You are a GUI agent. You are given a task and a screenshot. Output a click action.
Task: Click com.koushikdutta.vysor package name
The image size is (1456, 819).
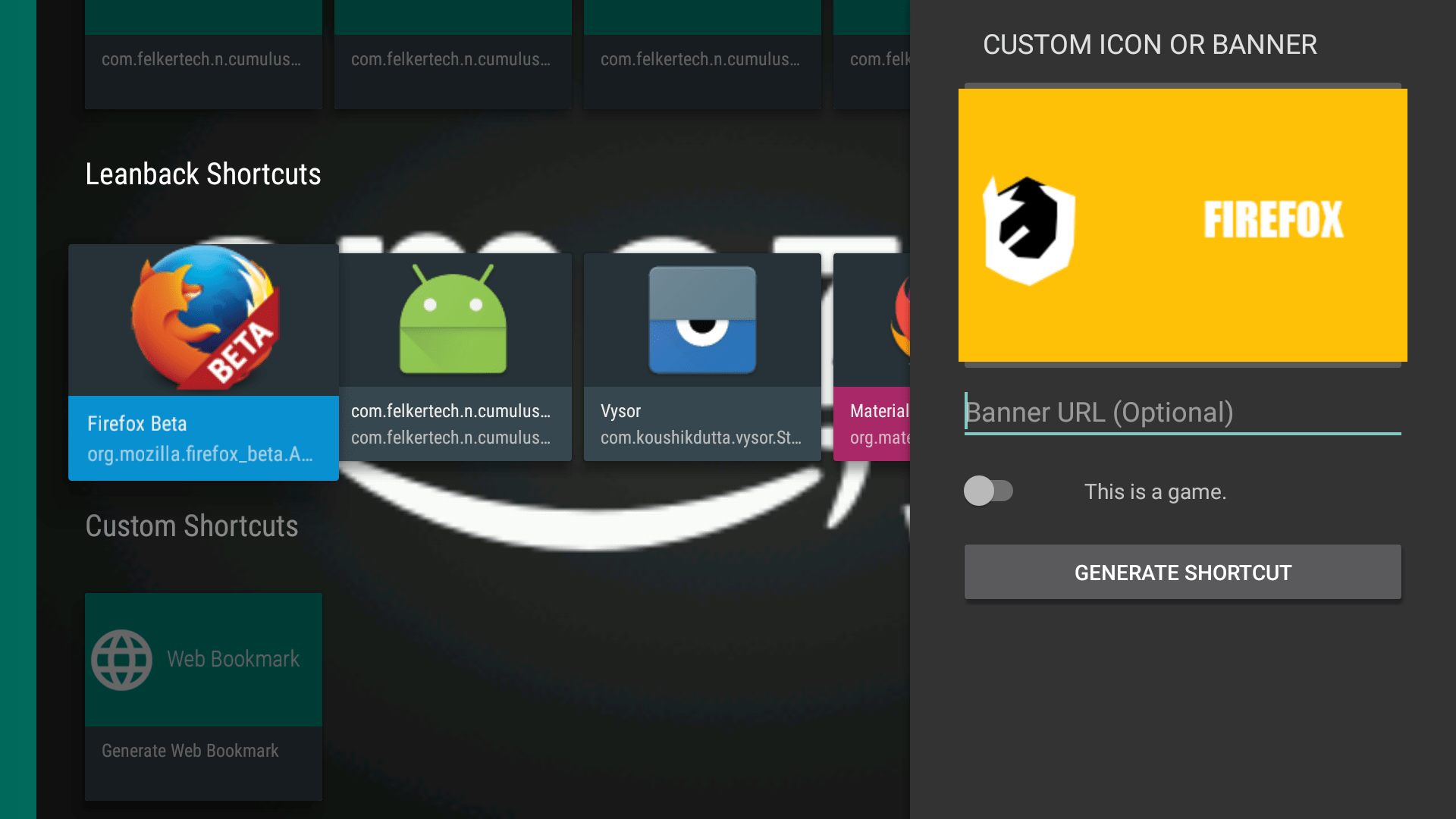pyautogui.click(x=701, y=438)
